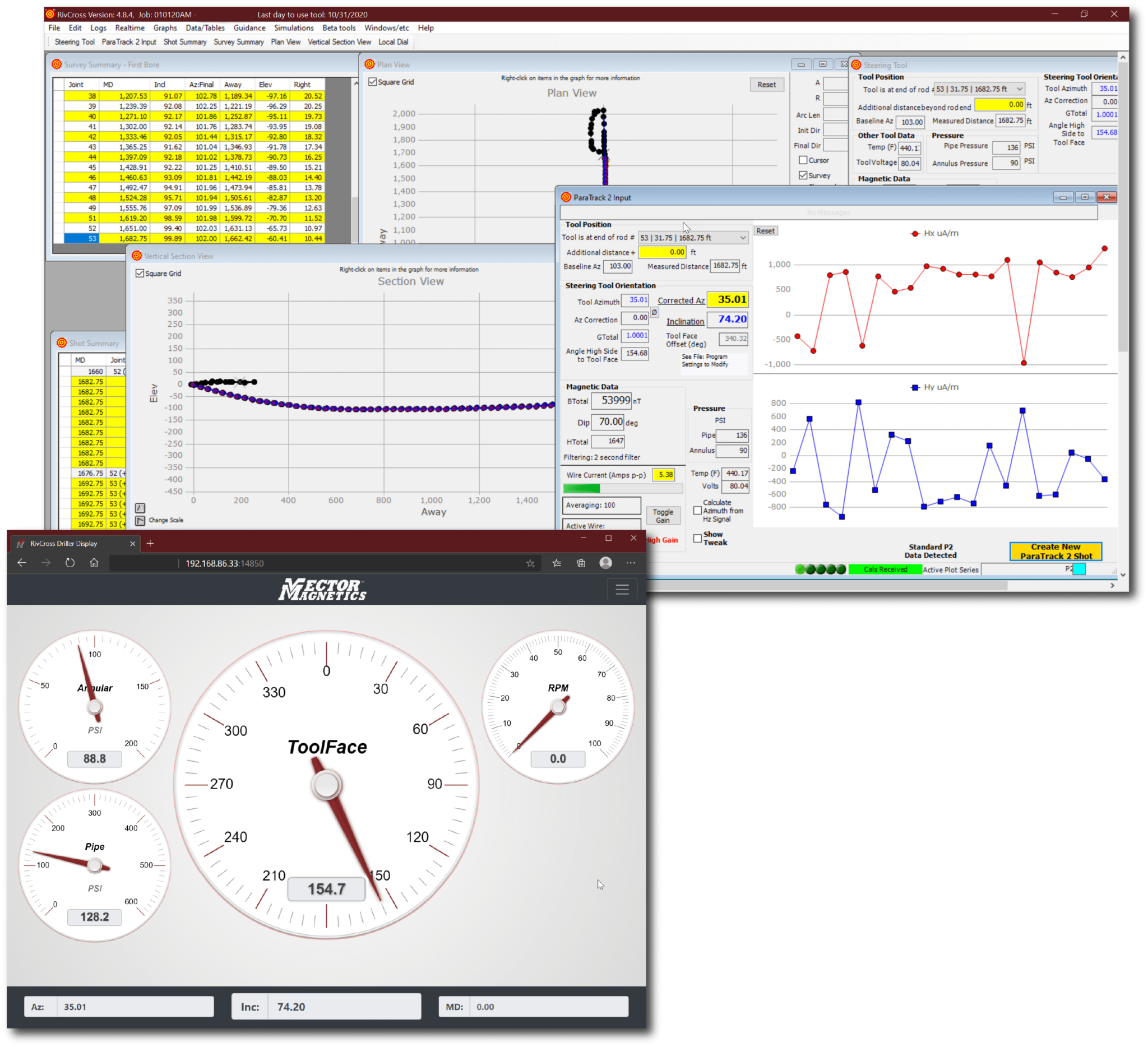The width and height of the screenshot is (1148, 1047).
Task: Open the Windows/etc menu
Action: click(x=387, y=28)
